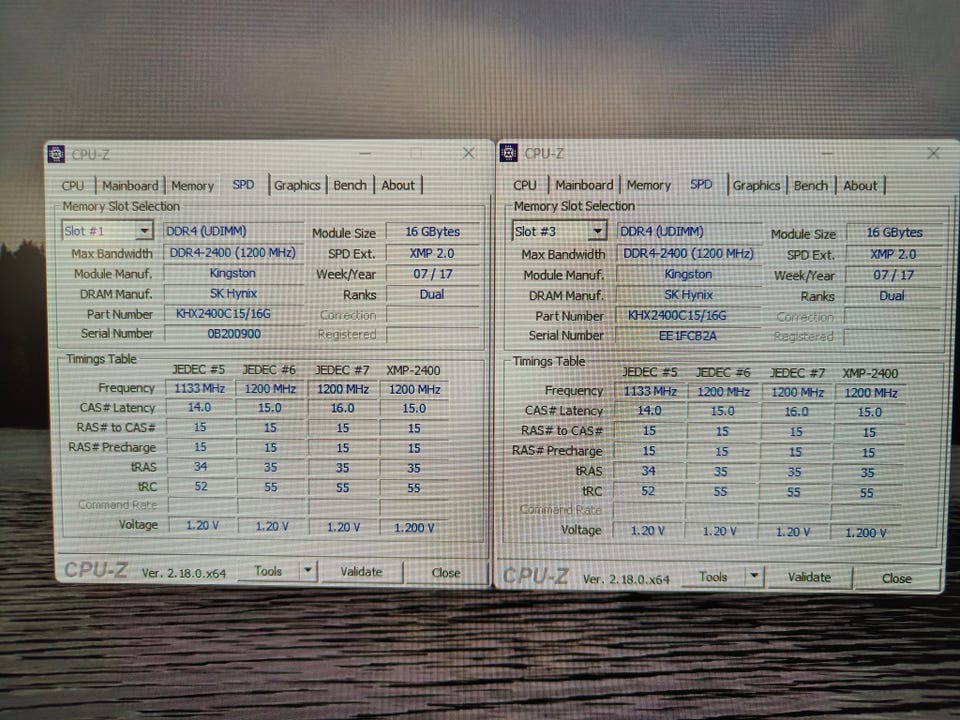Click the CPU-Z app icon in left window title bar
Viewport: 960px width, 720px height.
pos(56,154)
